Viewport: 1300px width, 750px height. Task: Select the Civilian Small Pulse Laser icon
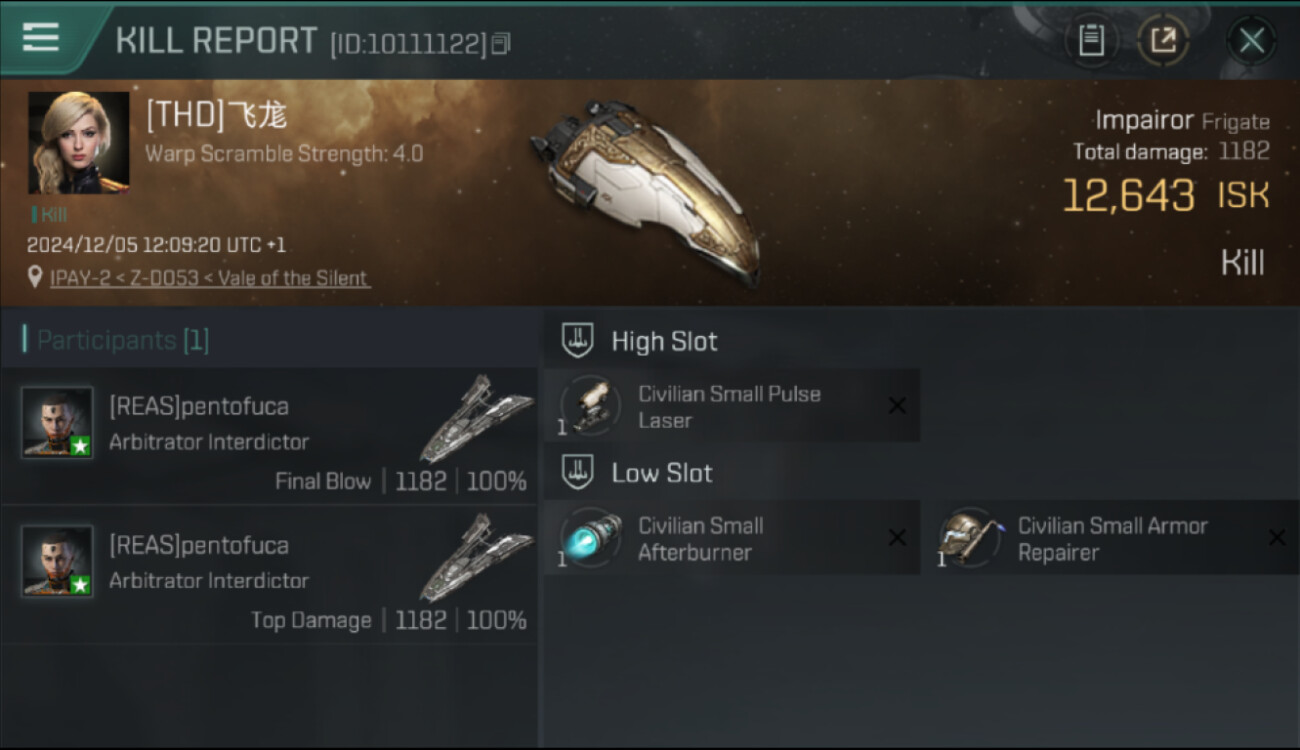tap(591, 406)
